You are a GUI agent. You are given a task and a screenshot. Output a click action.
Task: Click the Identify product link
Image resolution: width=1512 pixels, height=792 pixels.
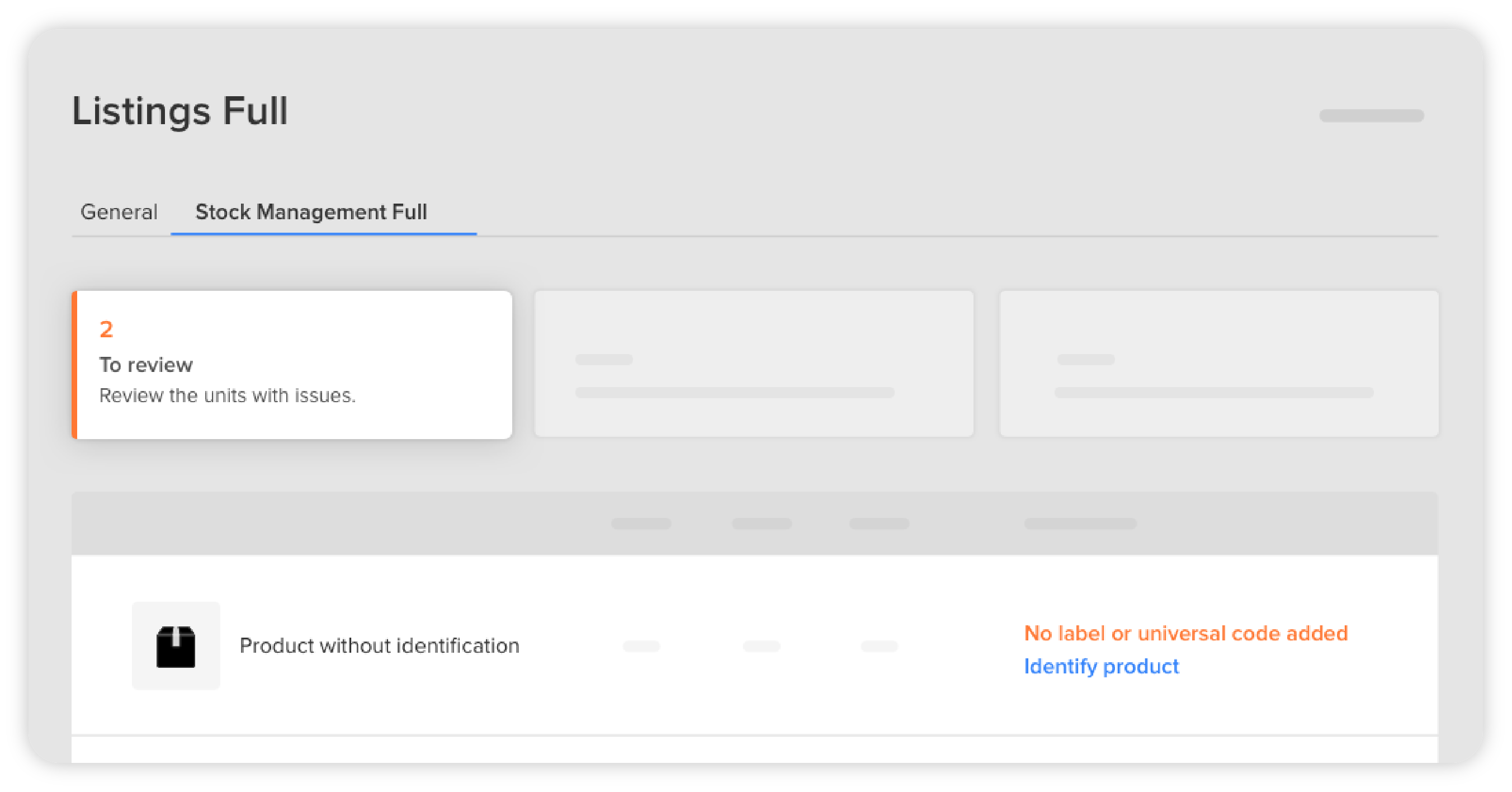1101,666
